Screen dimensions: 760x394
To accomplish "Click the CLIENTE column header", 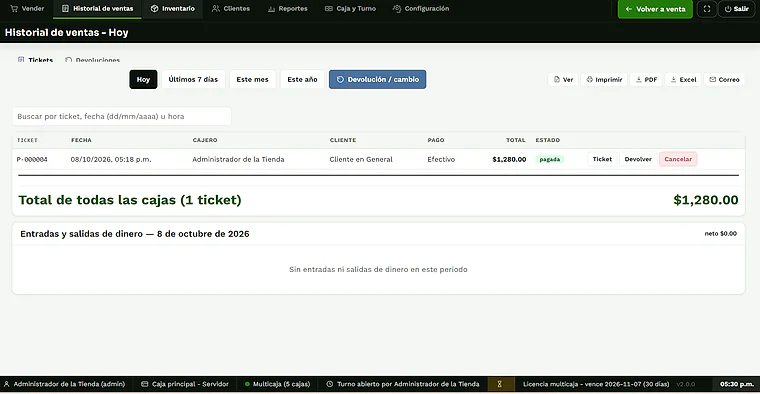I will pyautogui.click(x=343, y=140).
